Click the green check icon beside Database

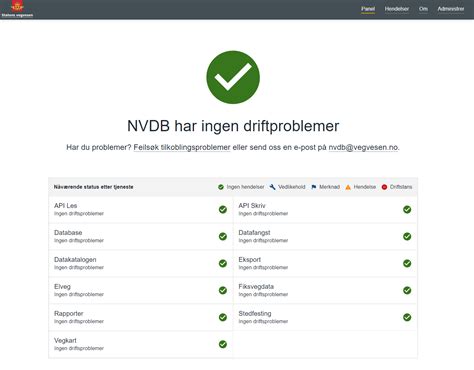(223, 236)
